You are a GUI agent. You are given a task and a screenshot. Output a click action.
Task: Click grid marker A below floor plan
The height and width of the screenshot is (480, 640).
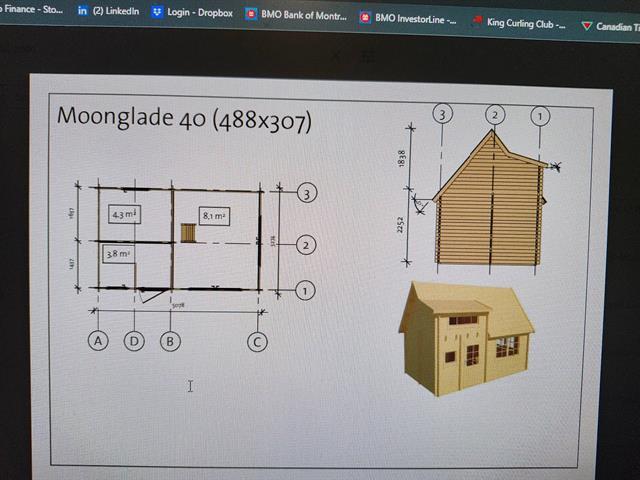pos(99,341)
